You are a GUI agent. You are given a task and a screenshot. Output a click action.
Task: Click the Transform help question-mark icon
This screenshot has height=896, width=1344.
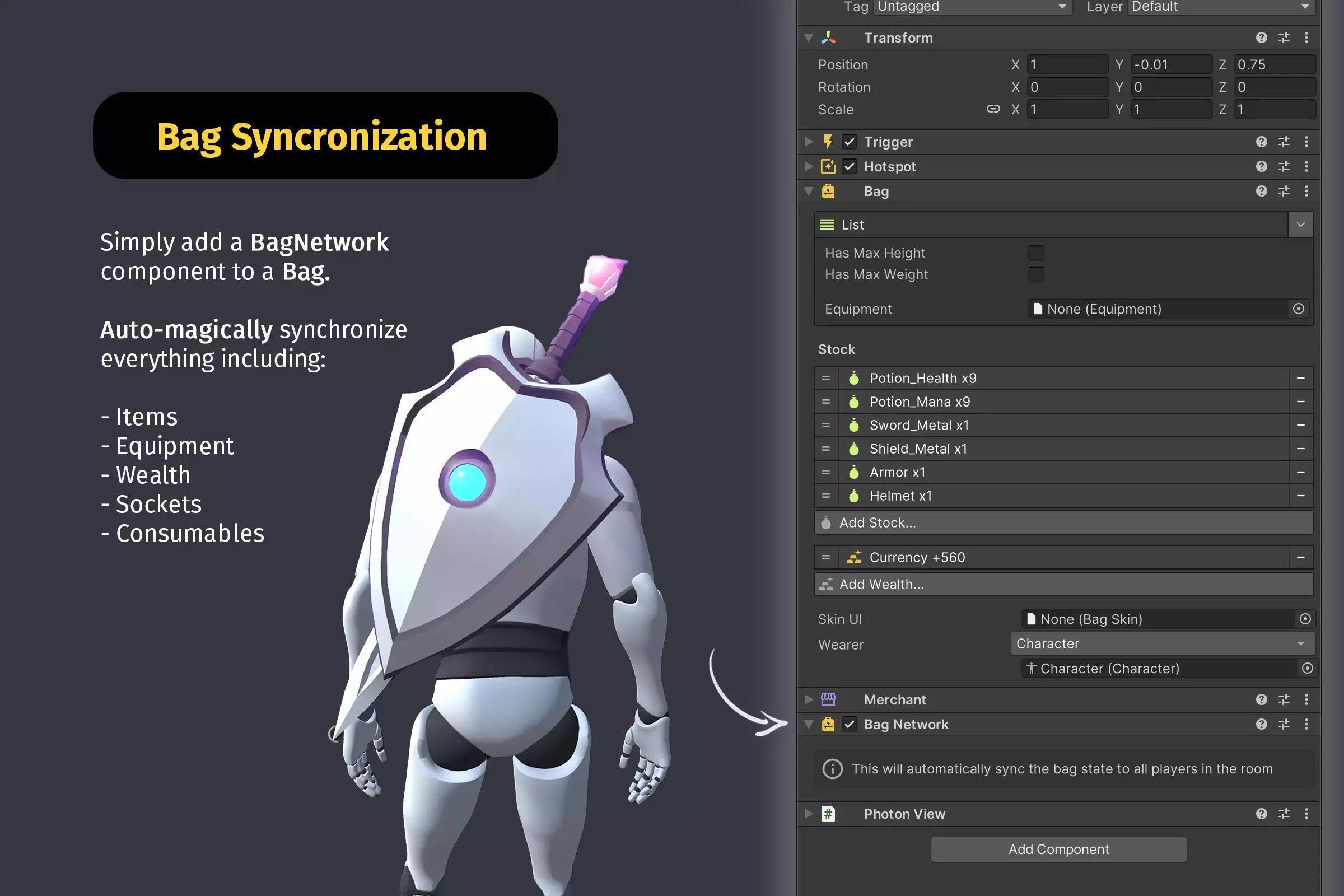pyautogui.click(x=1261, y=38)
